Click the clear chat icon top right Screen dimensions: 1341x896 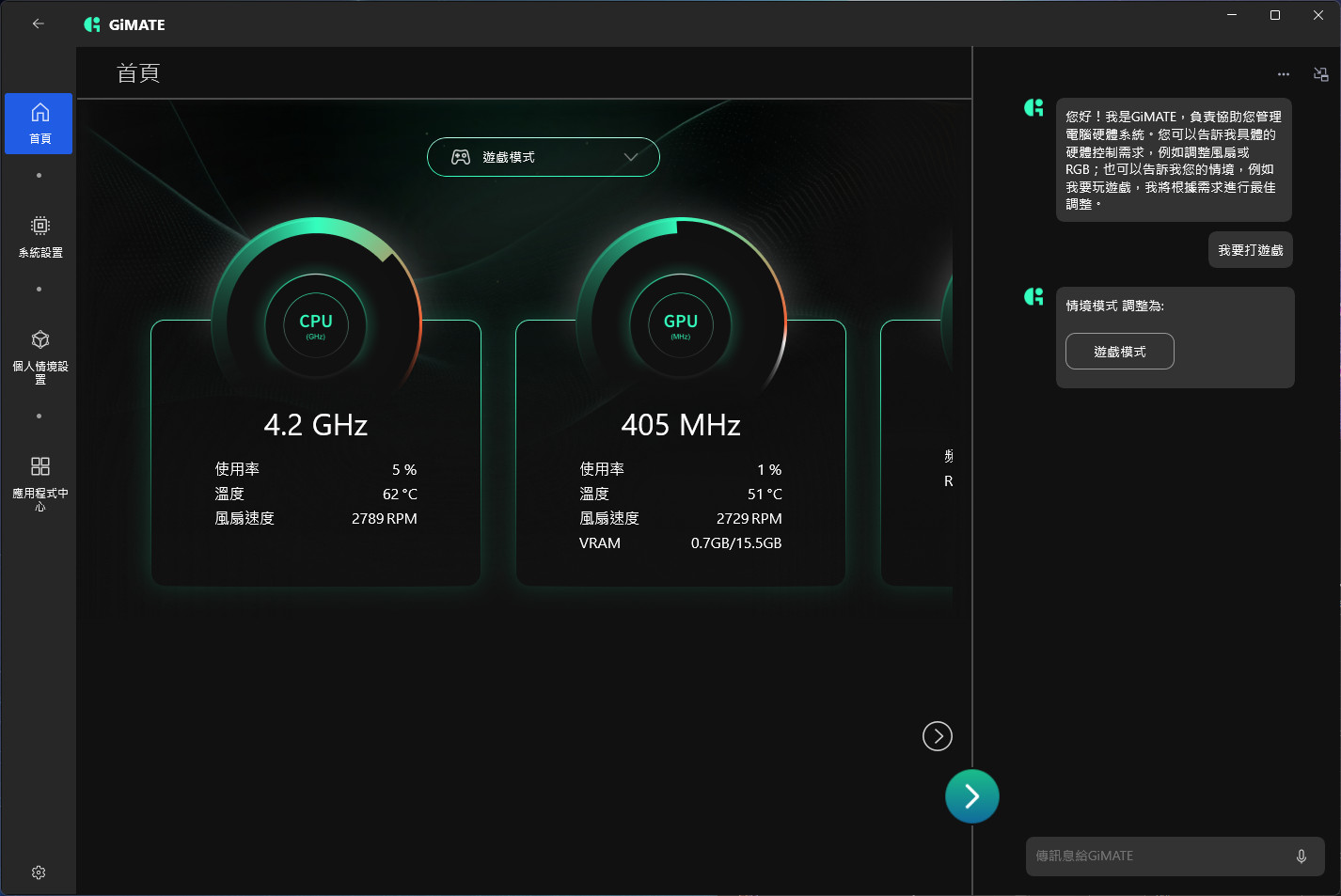point(1321,74)
